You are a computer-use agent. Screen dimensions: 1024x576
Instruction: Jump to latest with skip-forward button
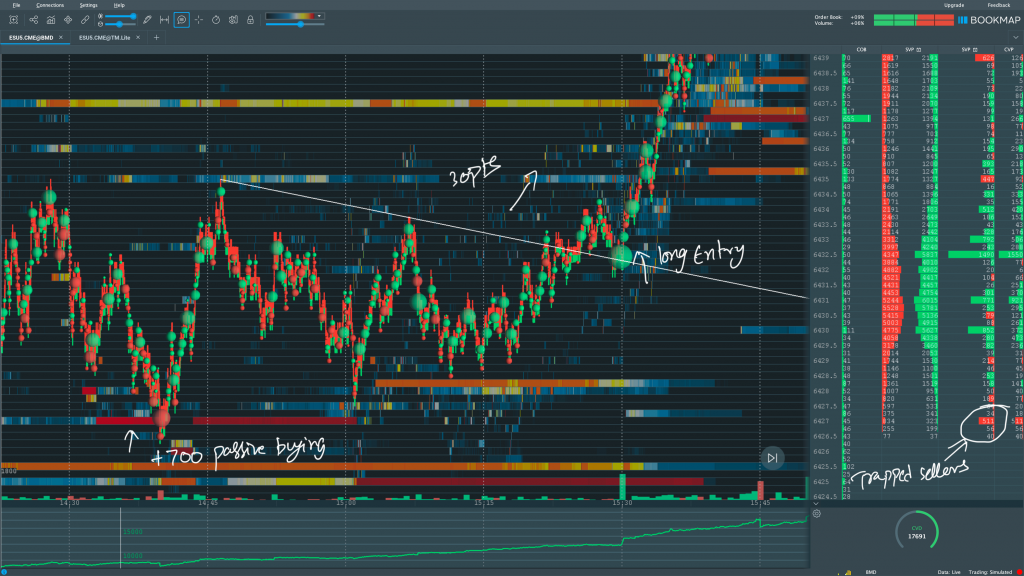click(x=772, y=458)
